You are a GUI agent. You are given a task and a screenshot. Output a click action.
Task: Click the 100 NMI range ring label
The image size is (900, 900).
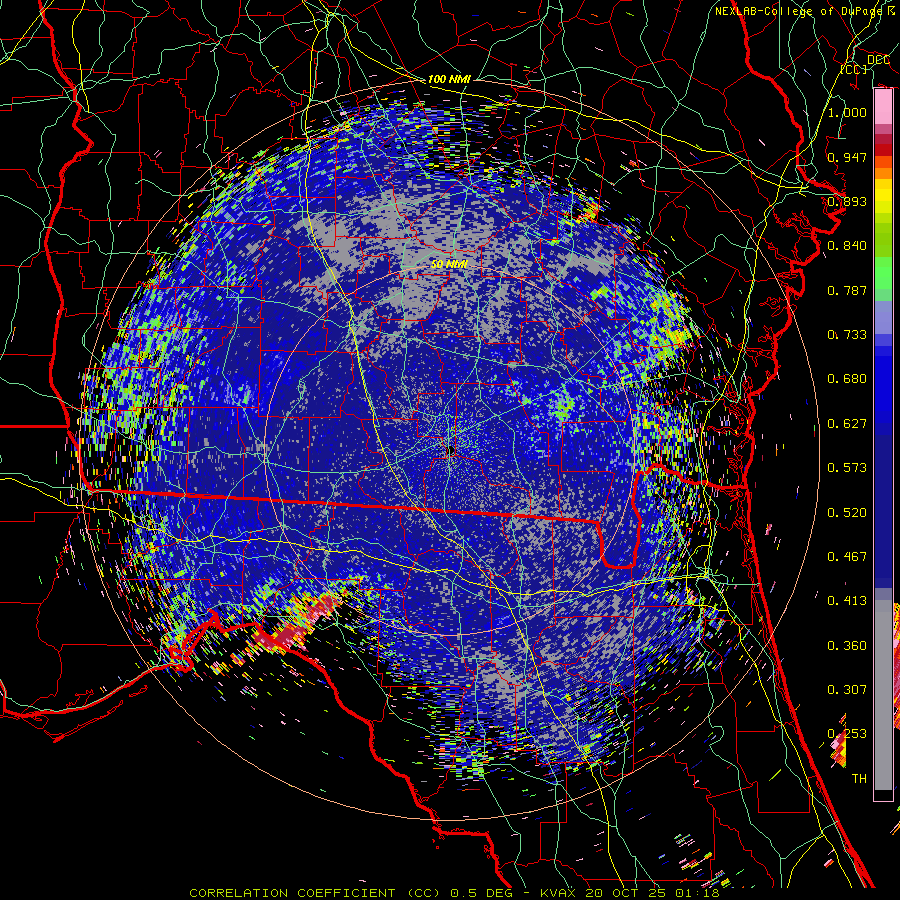tap(449, 79)
